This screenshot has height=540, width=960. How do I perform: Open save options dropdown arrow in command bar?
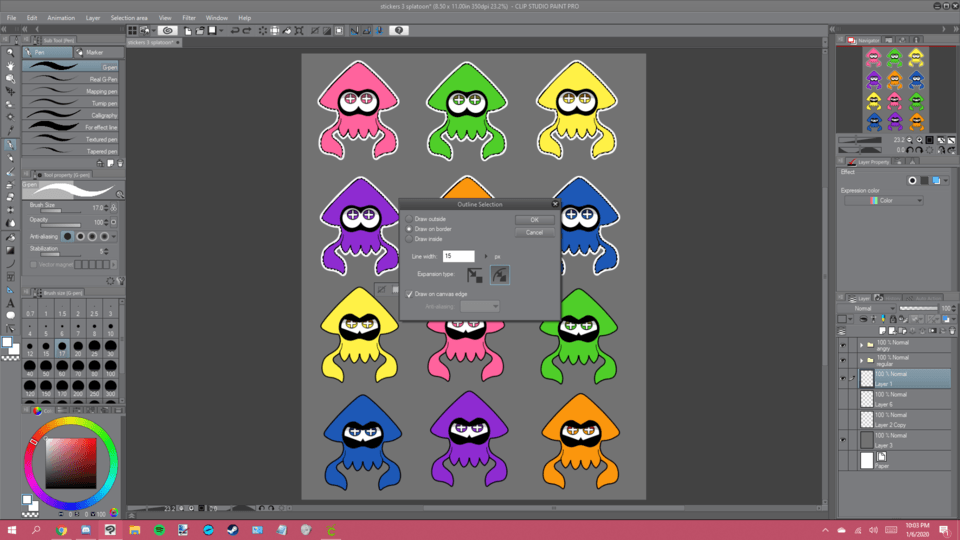[221, 31]
